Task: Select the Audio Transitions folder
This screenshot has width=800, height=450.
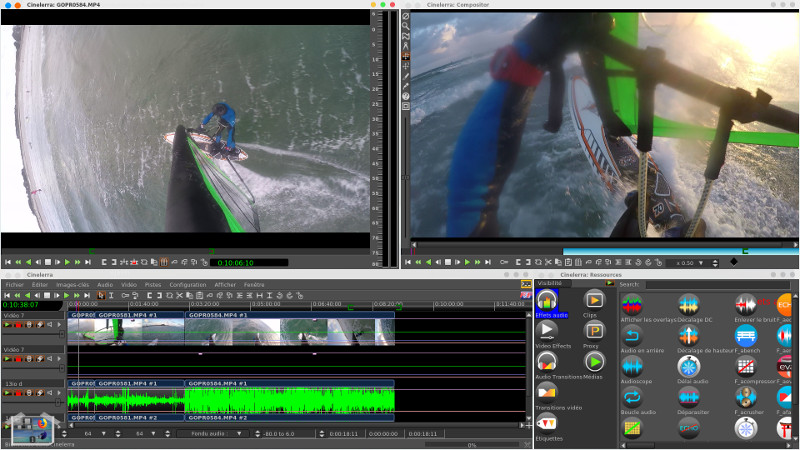Action: (x=548, y=362)
